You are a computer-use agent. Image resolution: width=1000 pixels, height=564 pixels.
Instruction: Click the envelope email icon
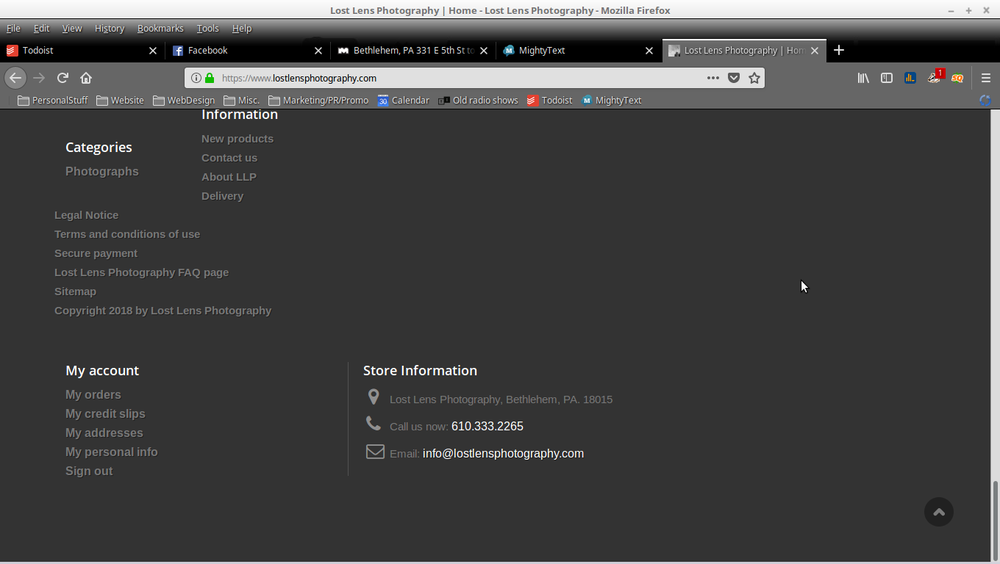click(375, 452)
